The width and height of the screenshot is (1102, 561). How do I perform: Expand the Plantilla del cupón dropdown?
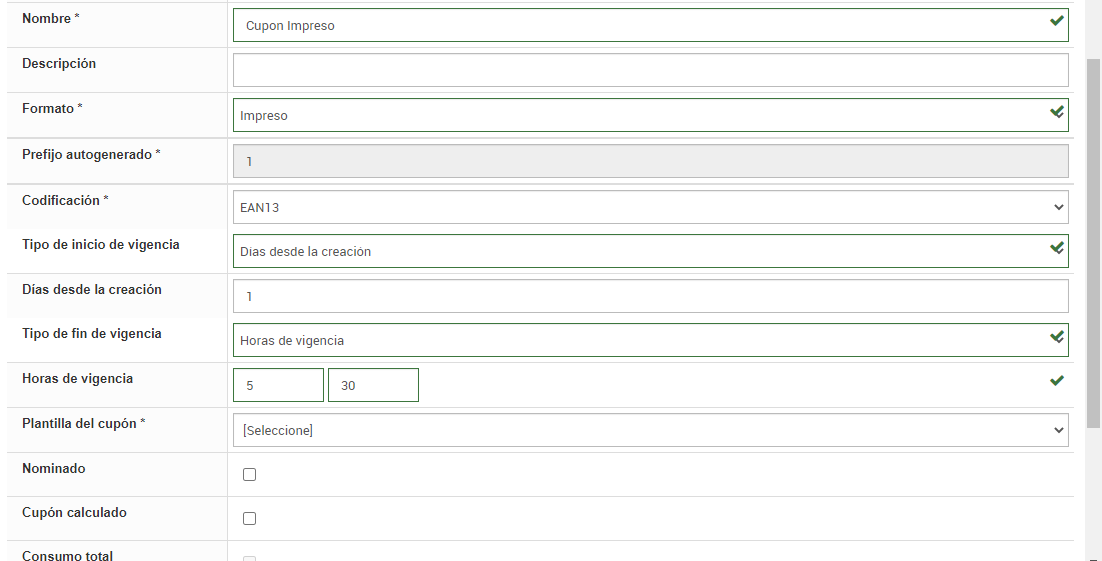click(650, 430)
